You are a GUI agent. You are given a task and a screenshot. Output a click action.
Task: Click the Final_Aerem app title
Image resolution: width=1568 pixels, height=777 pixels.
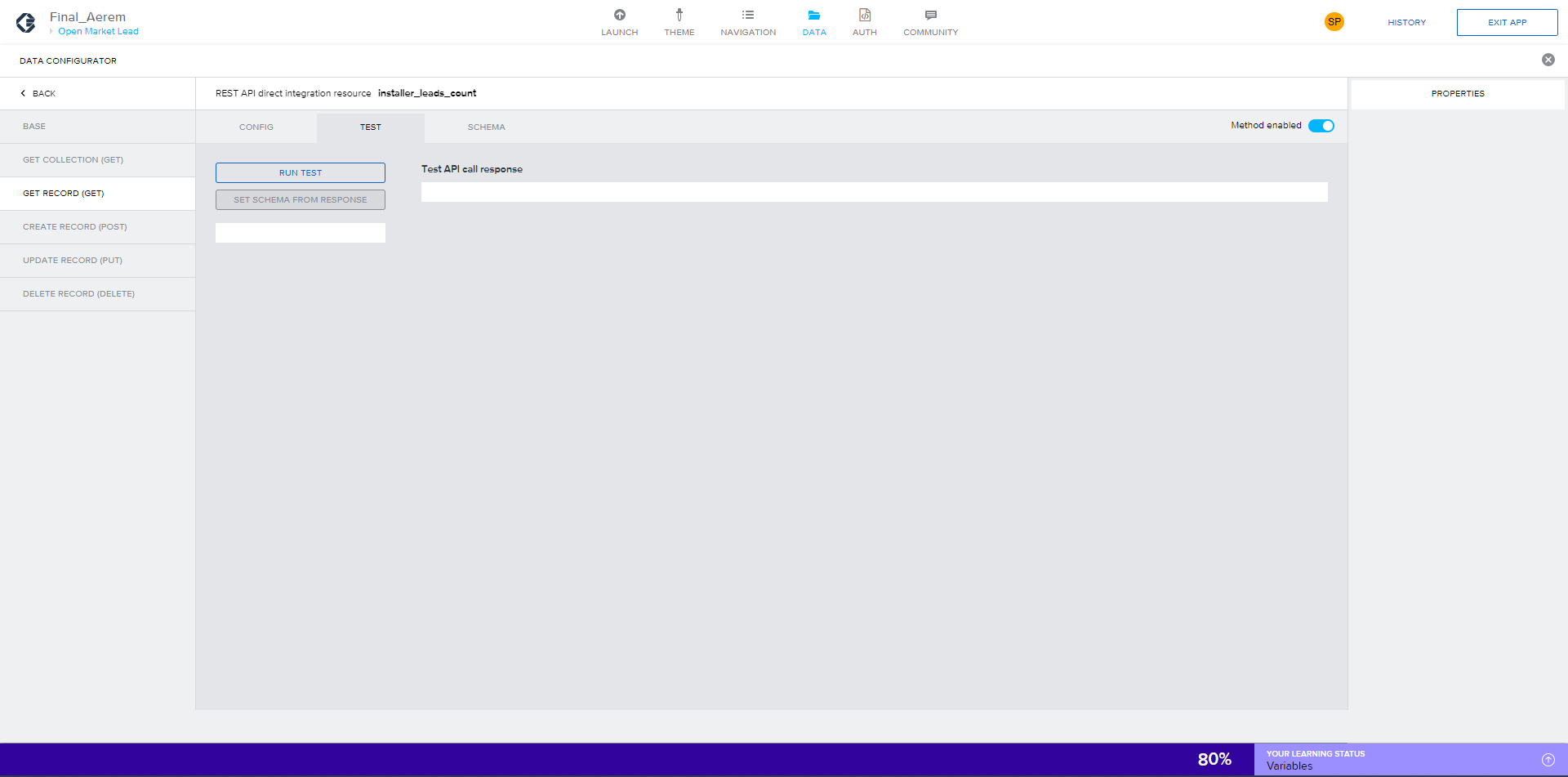[x=87, y=17]
